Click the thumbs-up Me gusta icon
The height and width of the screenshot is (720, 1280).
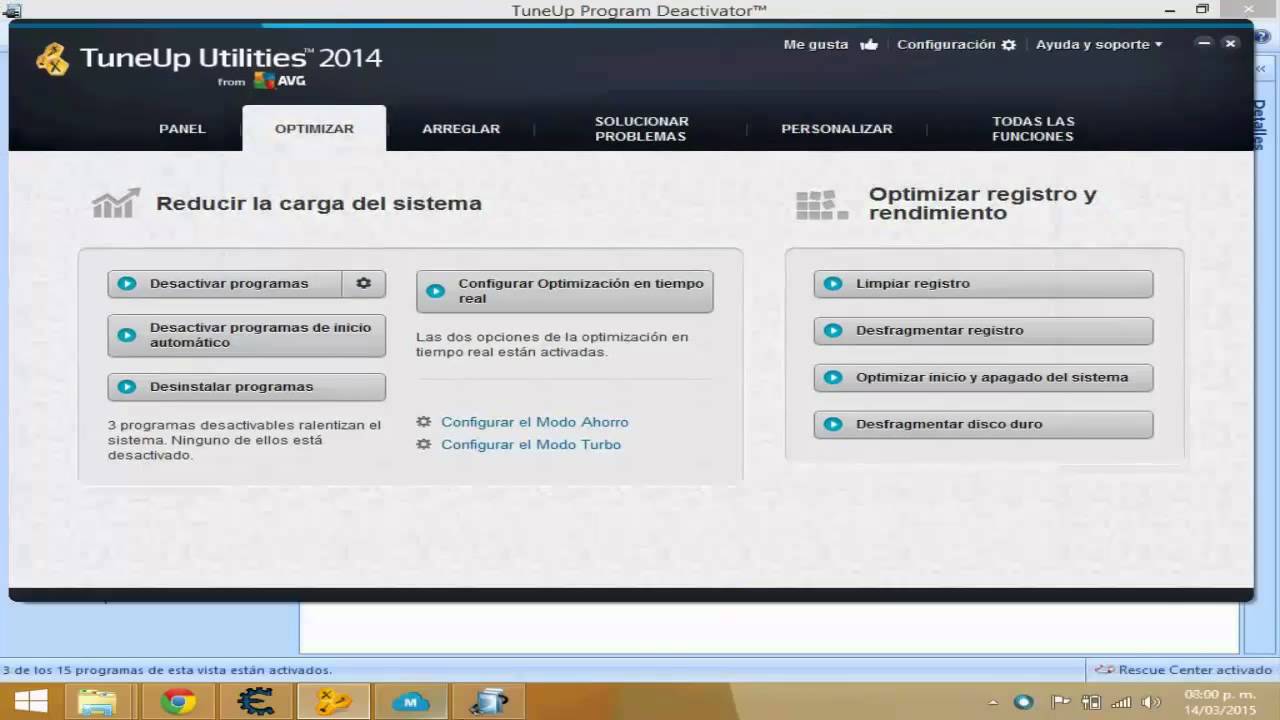868,45
